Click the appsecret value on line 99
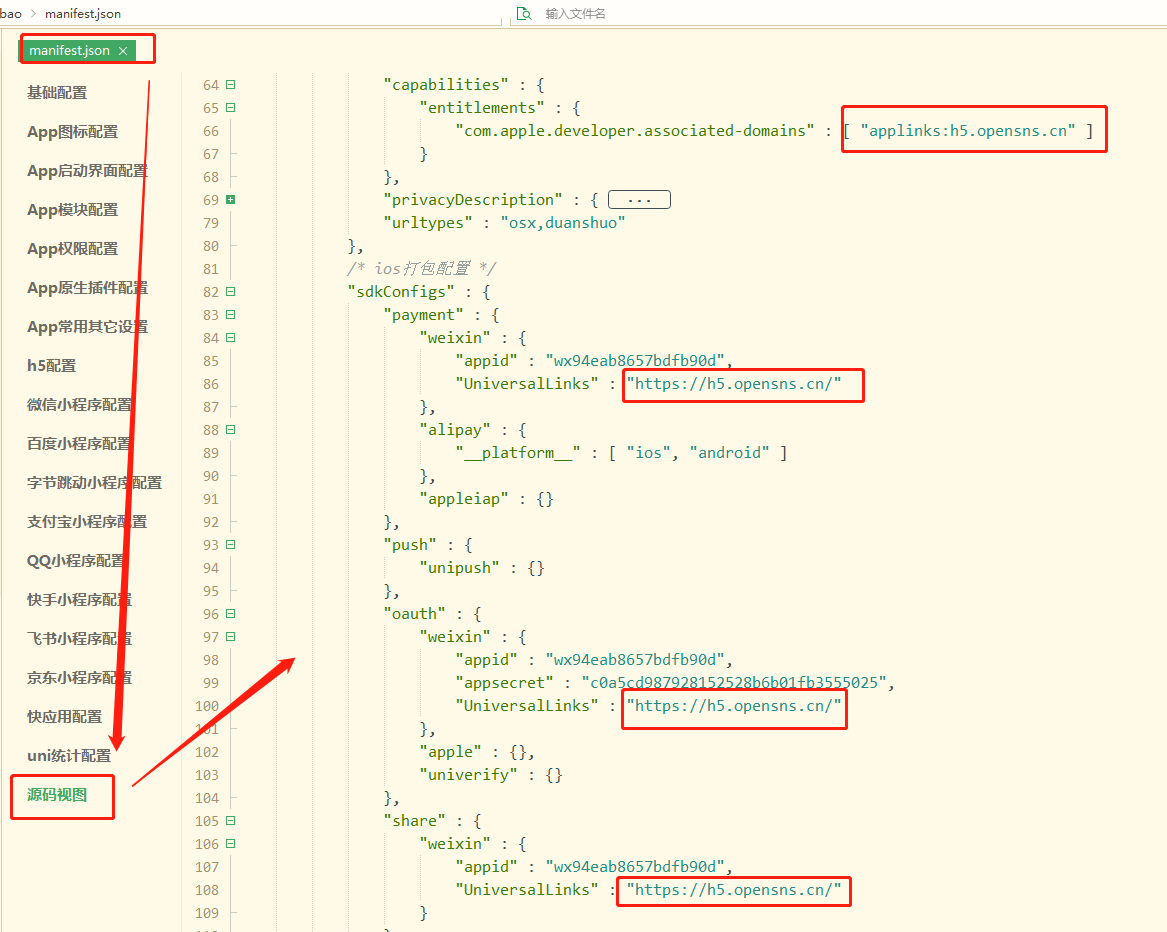 (734, 683)
